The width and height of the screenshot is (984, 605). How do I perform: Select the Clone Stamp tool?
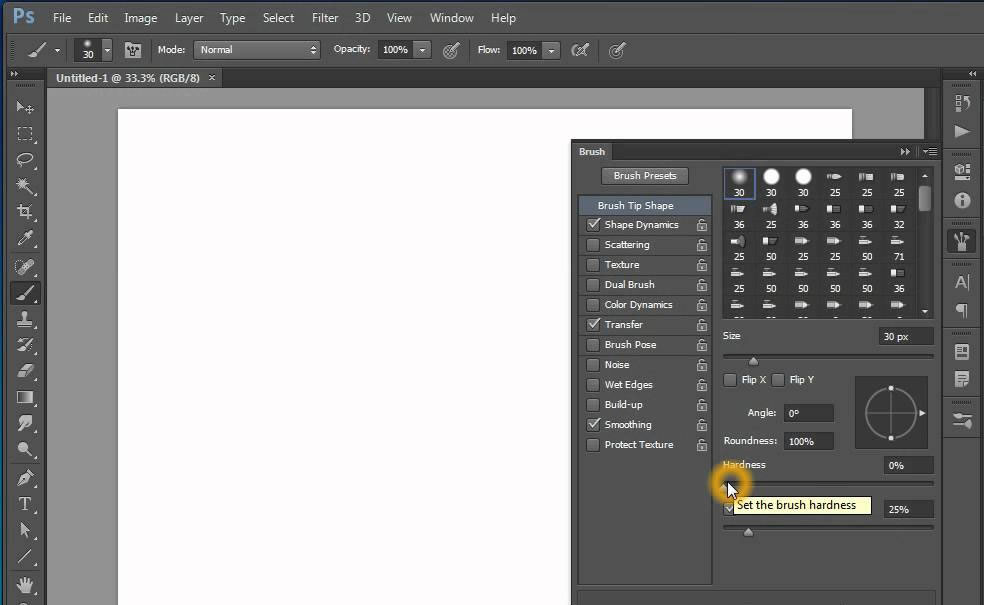pos(26,319)
